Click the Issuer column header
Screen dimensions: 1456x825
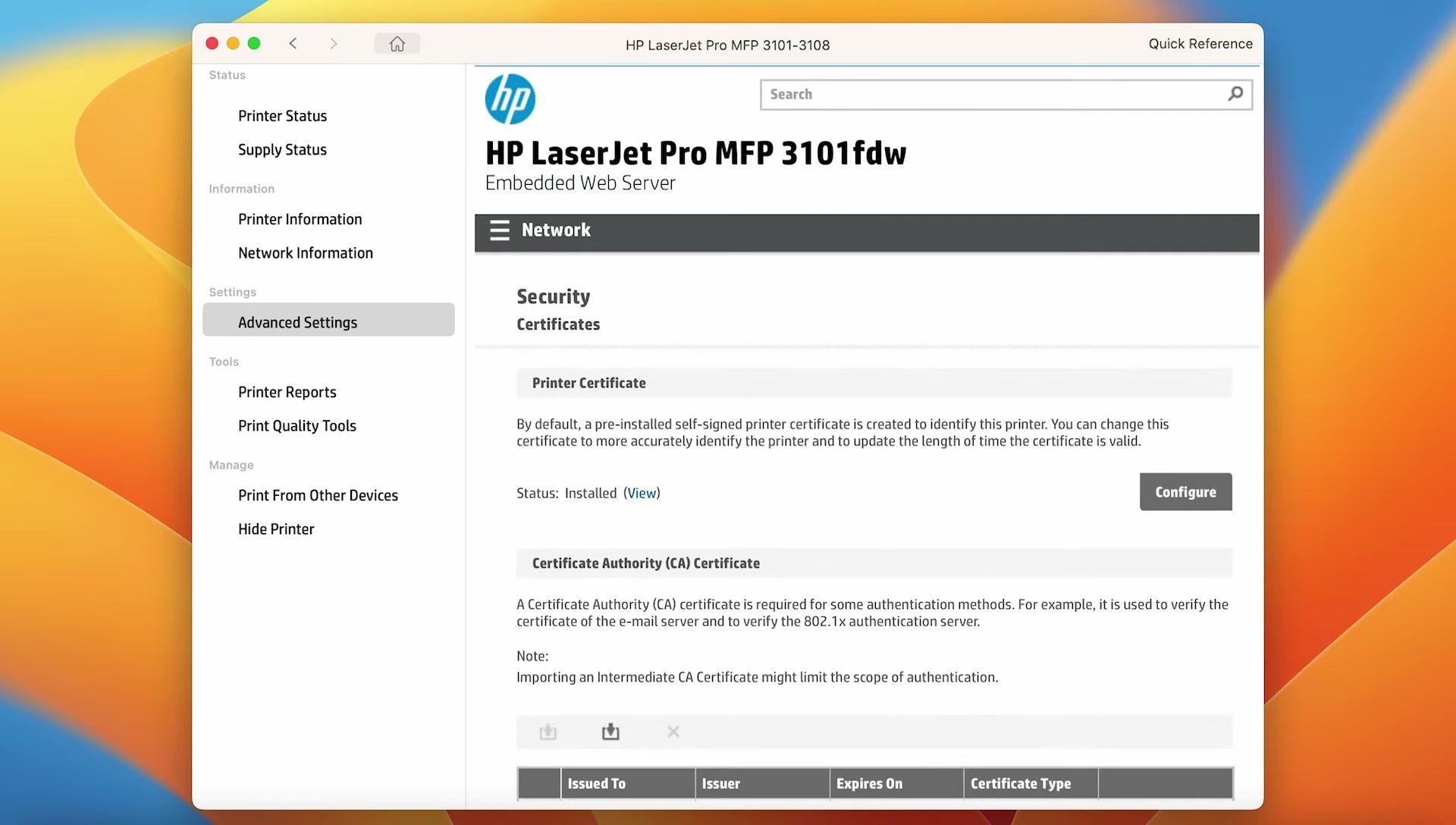[x=762, y=784]
